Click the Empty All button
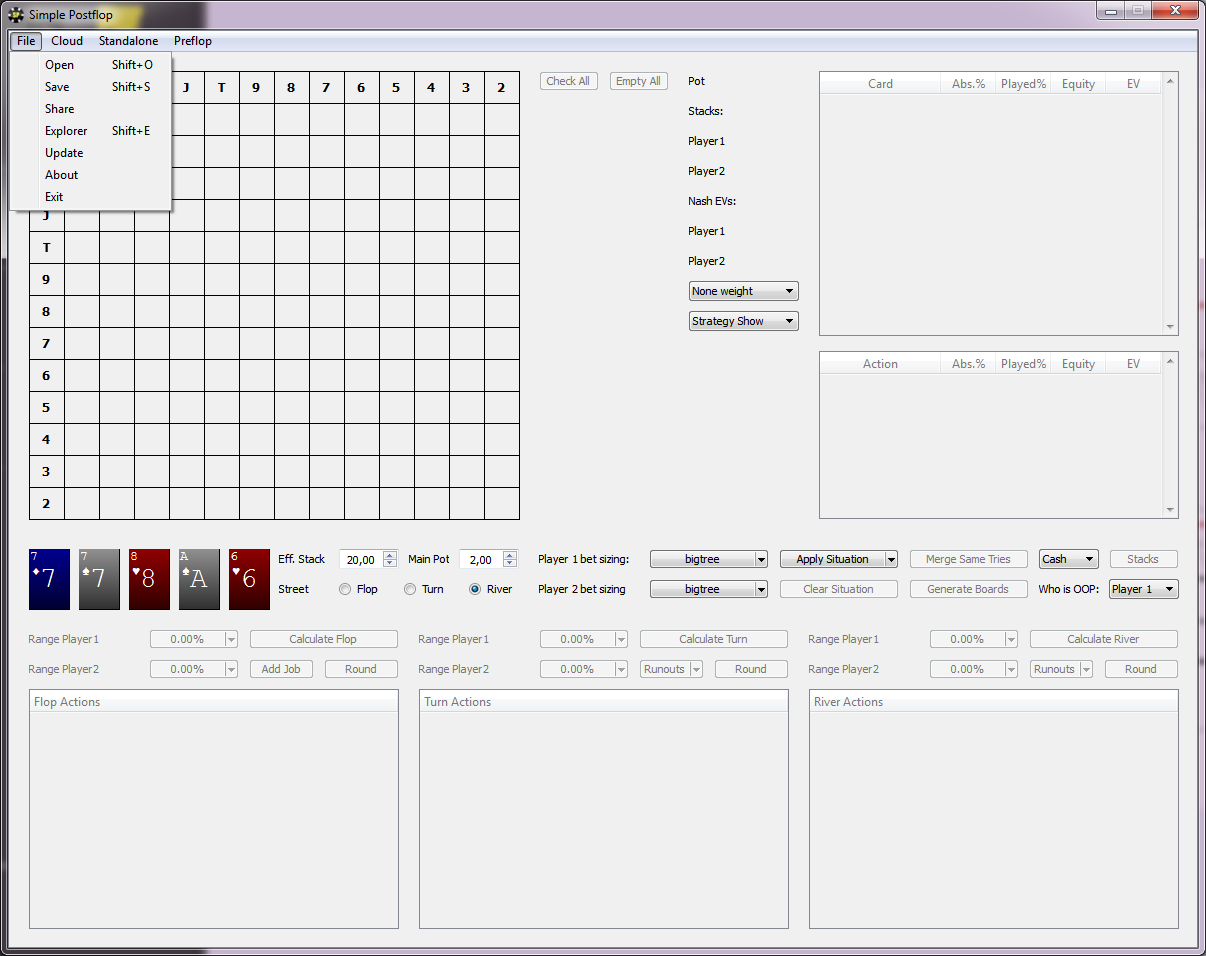1206x956 pixels. (x=638, y=81)
